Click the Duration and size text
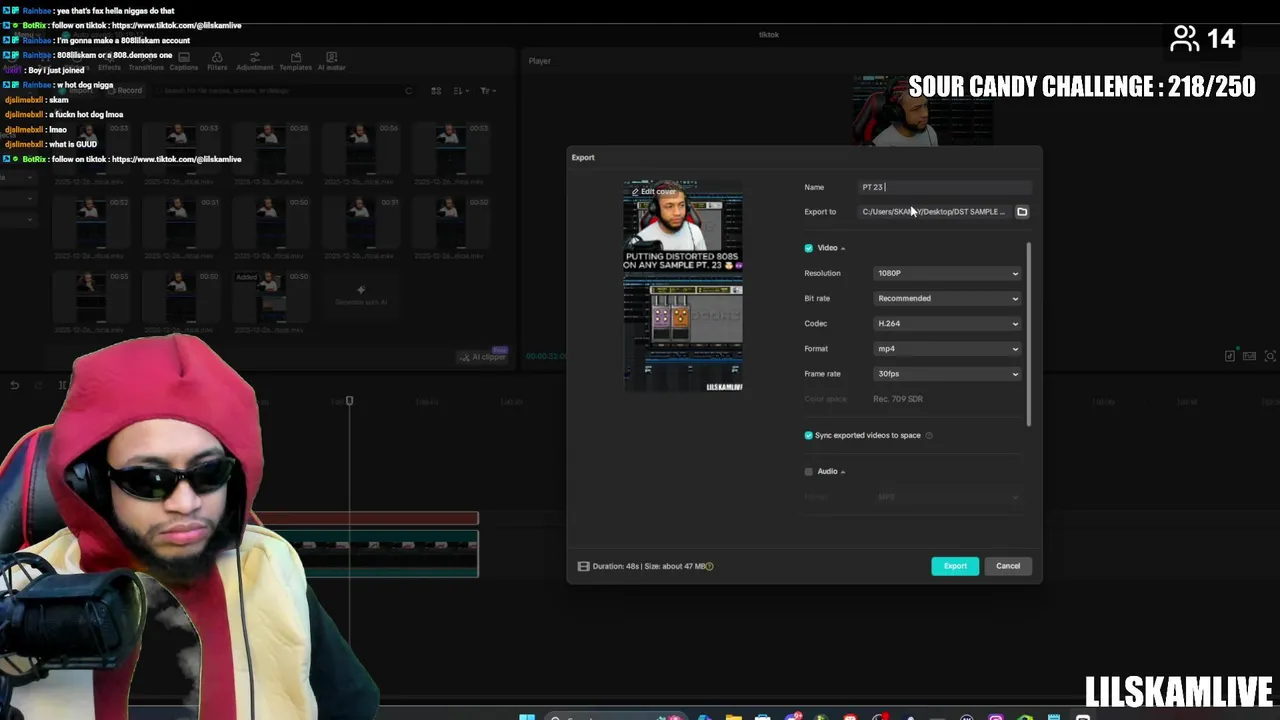 (649, 566)
